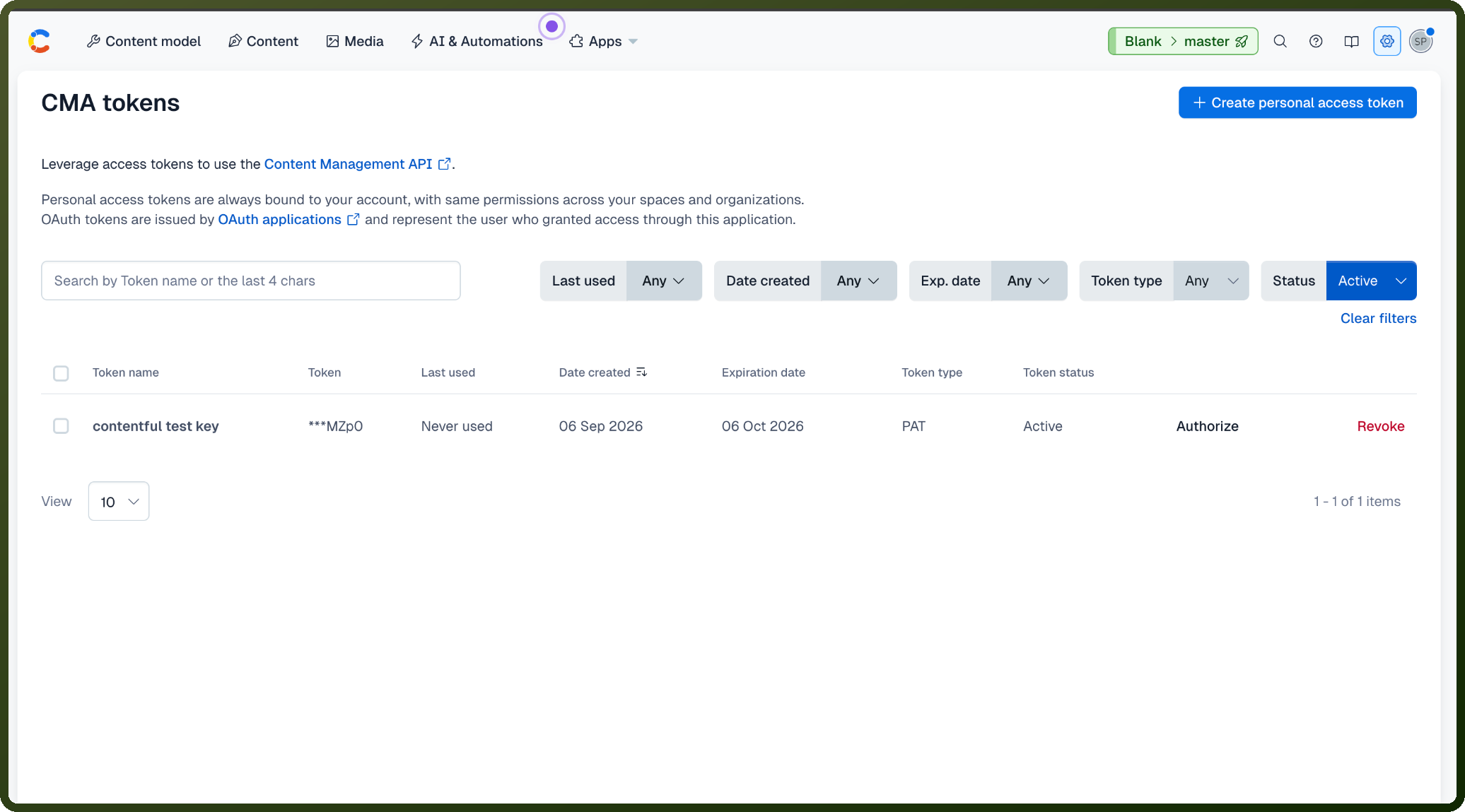Click Clear filters link

point(1378,318)
